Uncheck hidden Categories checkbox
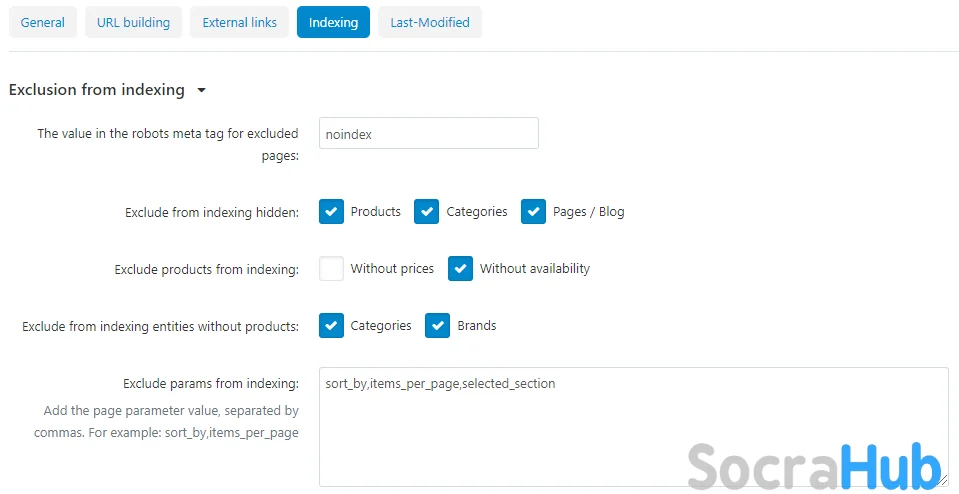 [x=427, y=212]
